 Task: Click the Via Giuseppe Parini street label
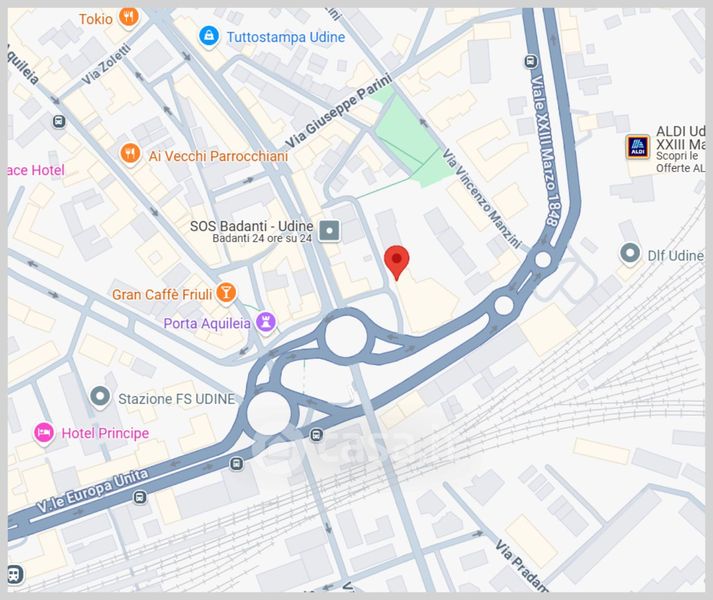(x=339, y=111)
